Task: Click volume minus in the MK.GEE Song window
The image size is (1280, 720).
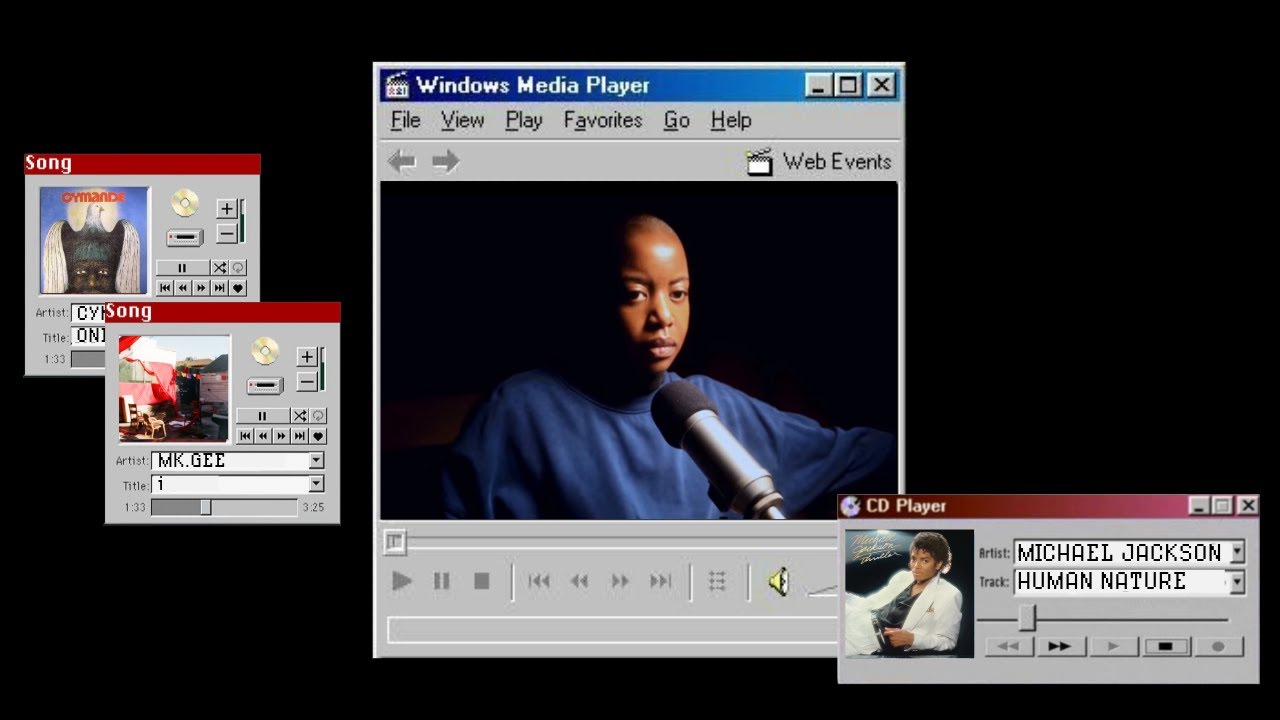Action: pos(307,382)
